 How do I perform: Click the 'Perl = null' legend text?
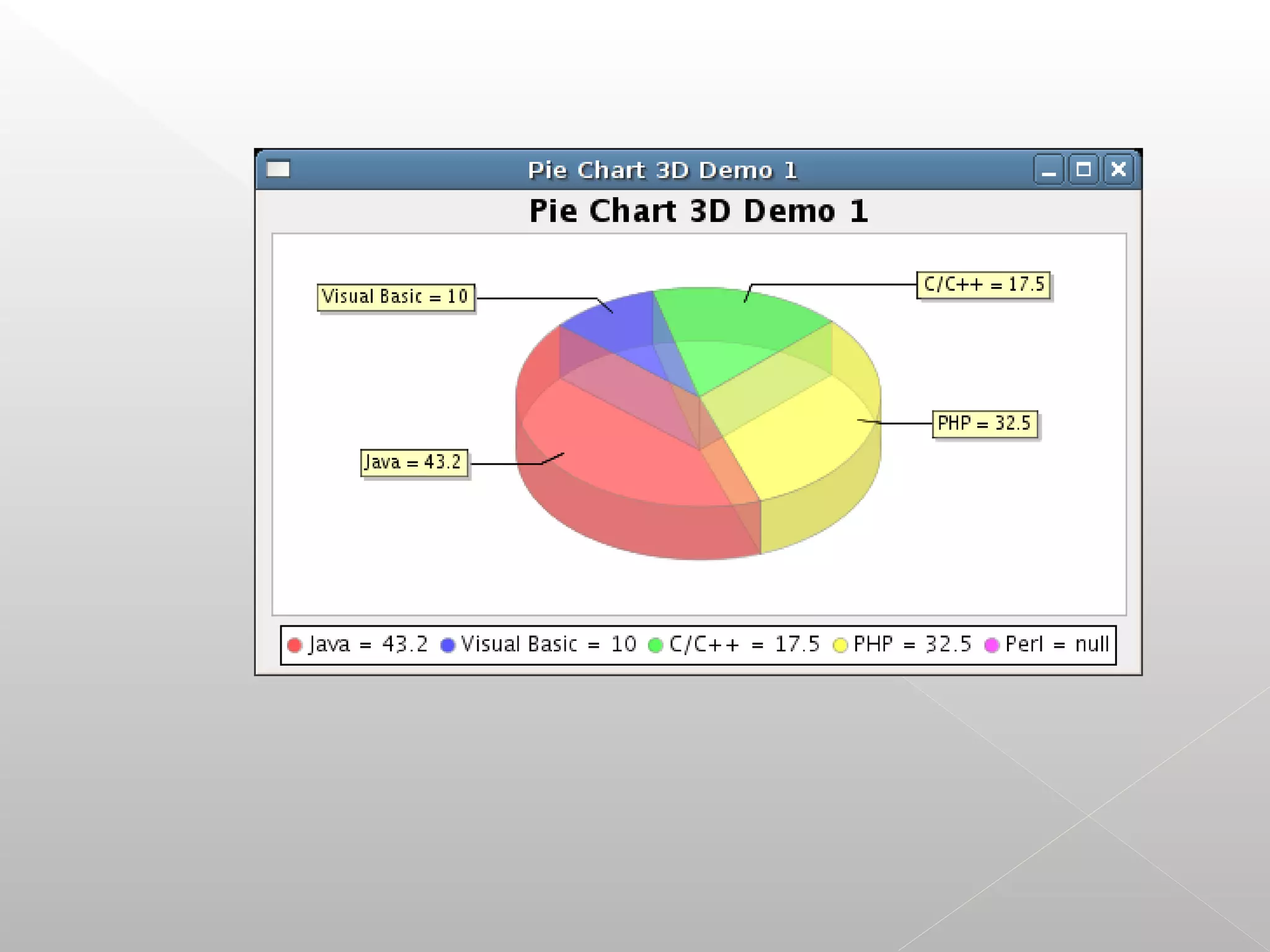coord(1057,645)
